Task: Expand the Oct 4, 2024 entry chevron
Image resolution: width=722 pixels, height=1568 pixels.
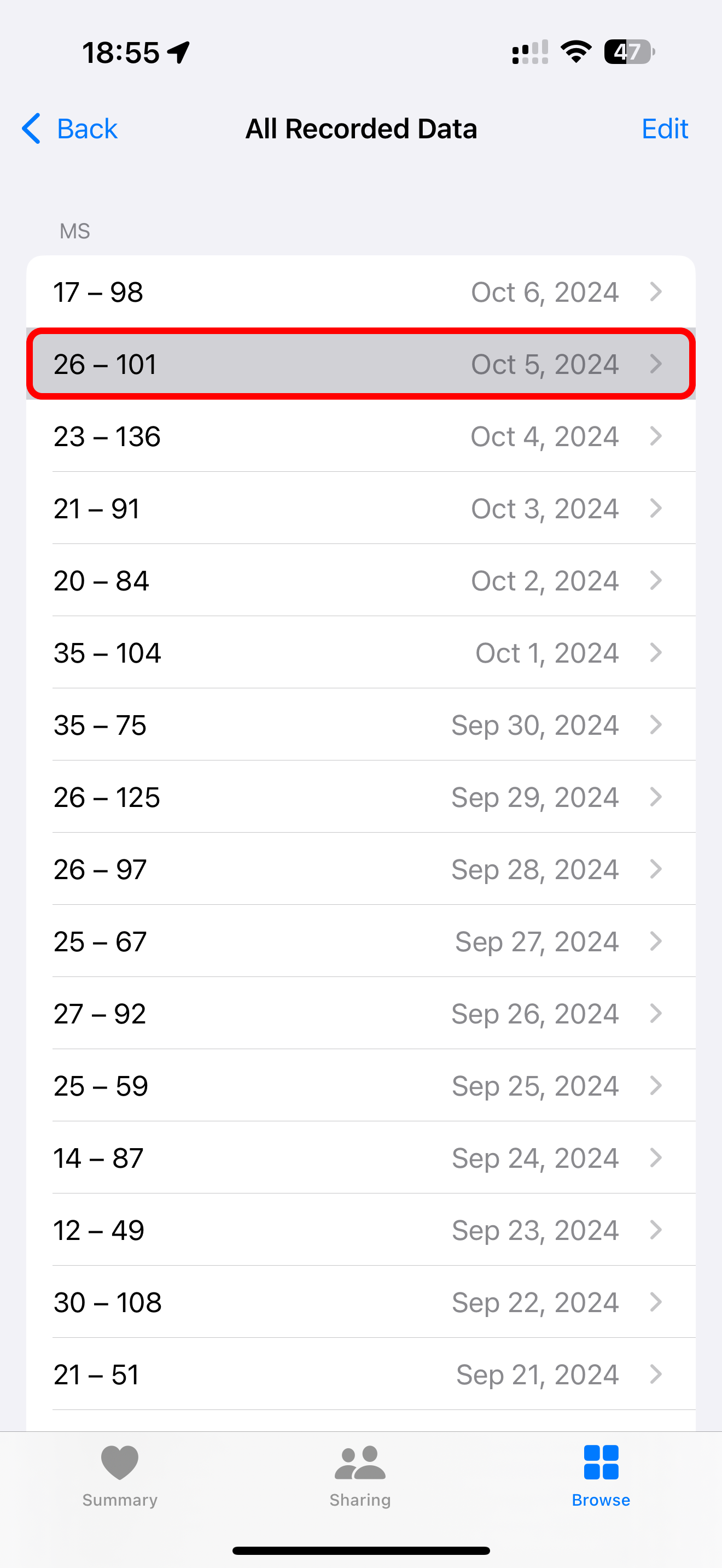Action: [656, 436]
